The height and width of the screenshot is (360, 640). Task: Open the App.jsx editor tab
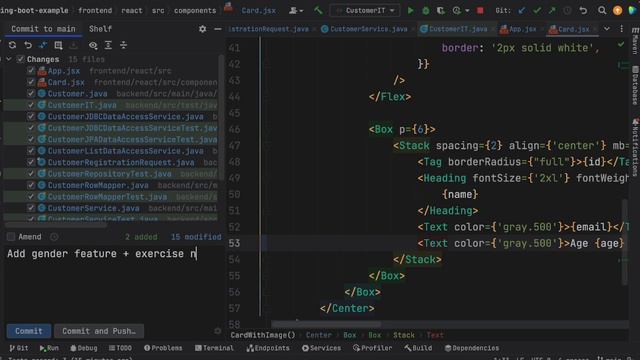(518, 29)
